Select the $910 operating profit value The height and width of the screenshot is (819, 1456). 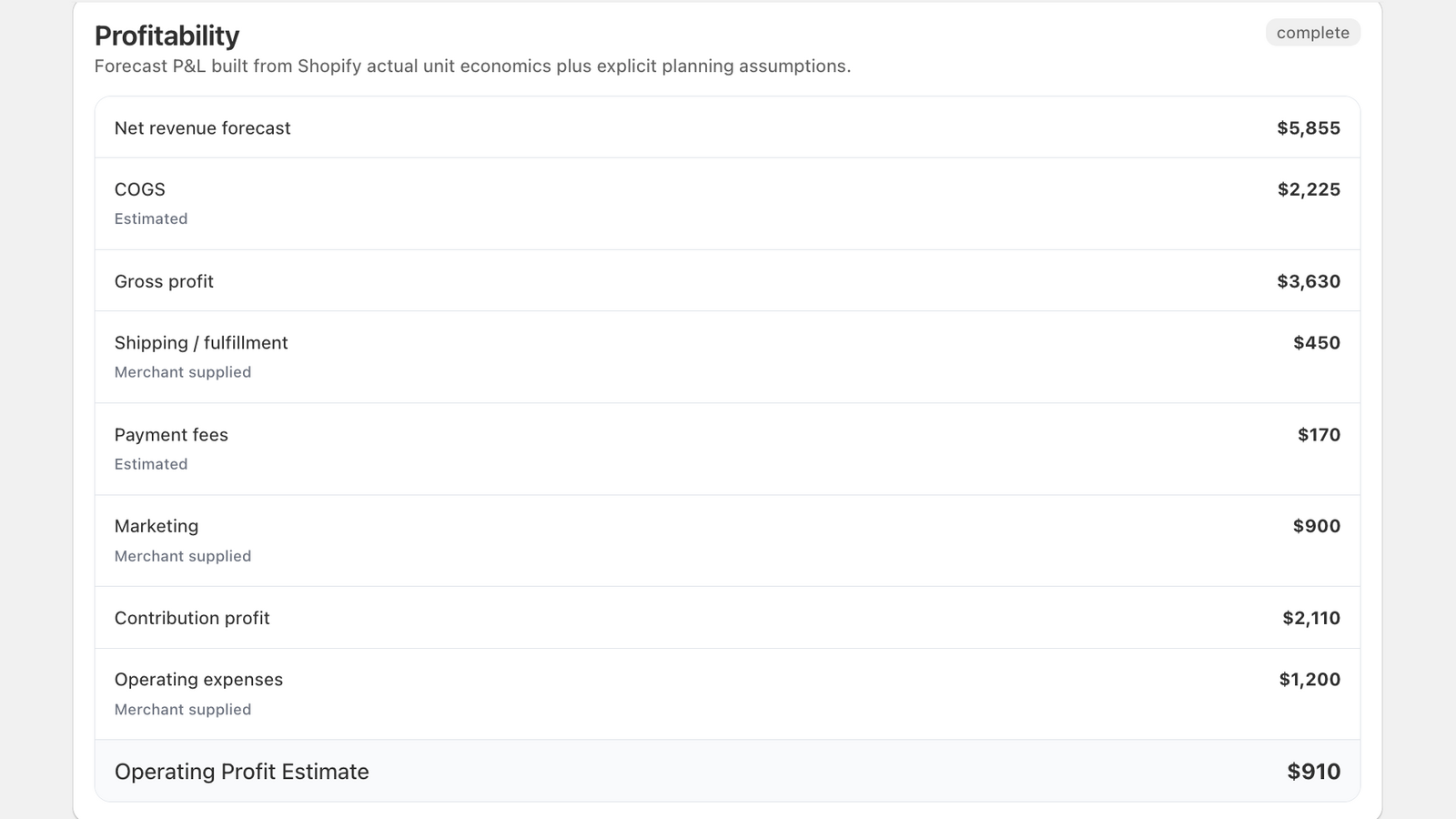pos(1313,772)
